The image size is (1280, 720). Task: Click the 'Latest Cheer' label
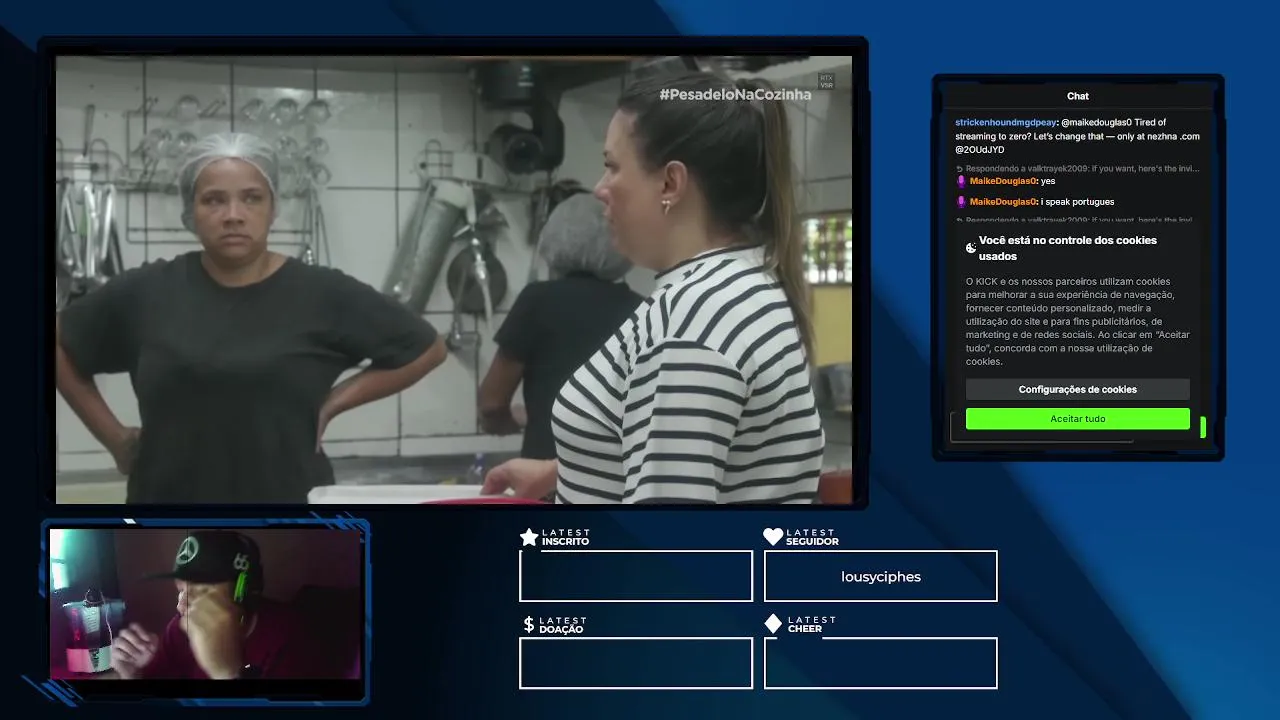pyautogui.click(x=812, y=624)
